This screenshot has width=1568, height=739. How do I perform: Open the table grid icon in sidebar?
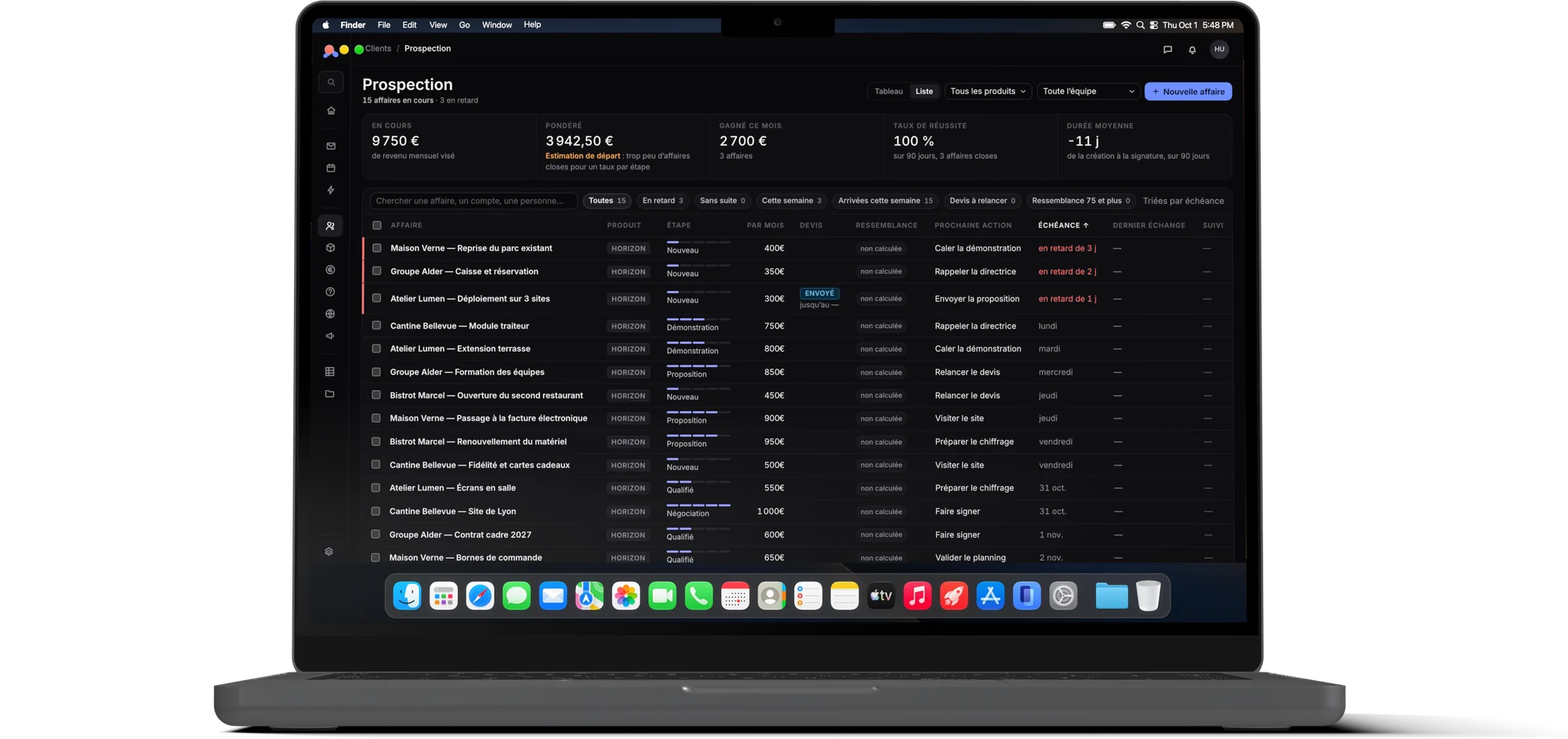tap(329, 372)
